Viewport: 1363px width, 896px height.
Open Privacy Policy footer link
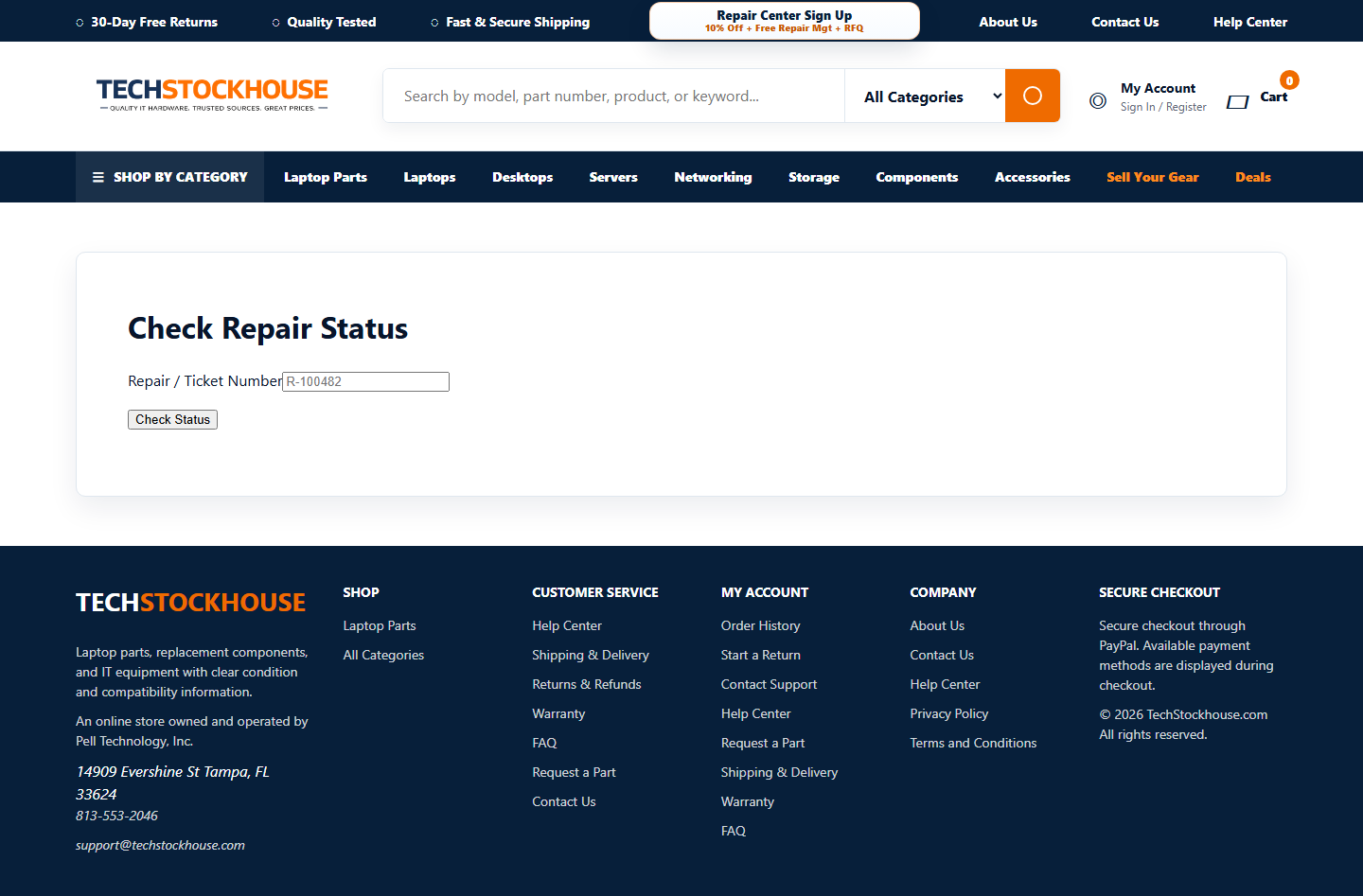point(949,713)
